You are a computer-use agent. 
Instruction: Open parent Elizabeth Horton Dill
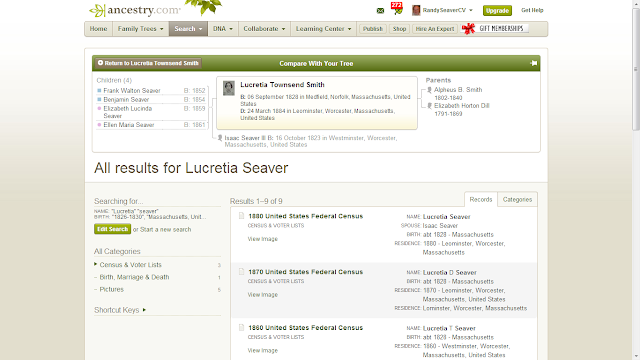pyautogui.click(x=462, y=106)
